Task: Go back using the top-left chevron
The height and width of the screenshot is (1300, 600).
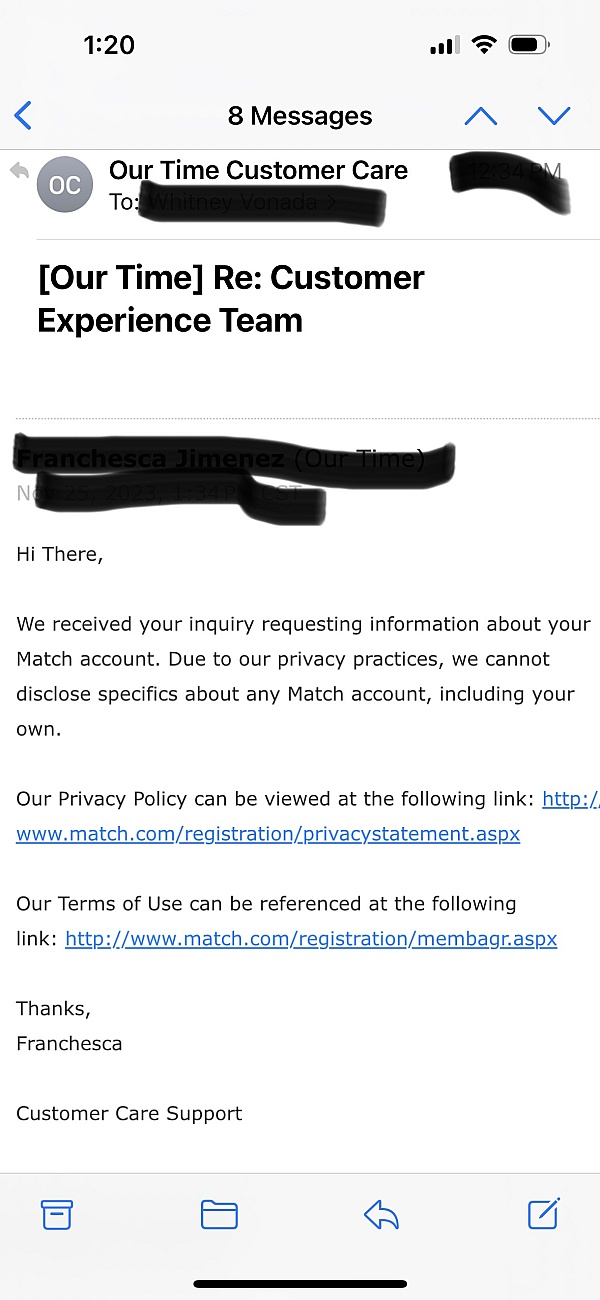Action: point(24,116)
